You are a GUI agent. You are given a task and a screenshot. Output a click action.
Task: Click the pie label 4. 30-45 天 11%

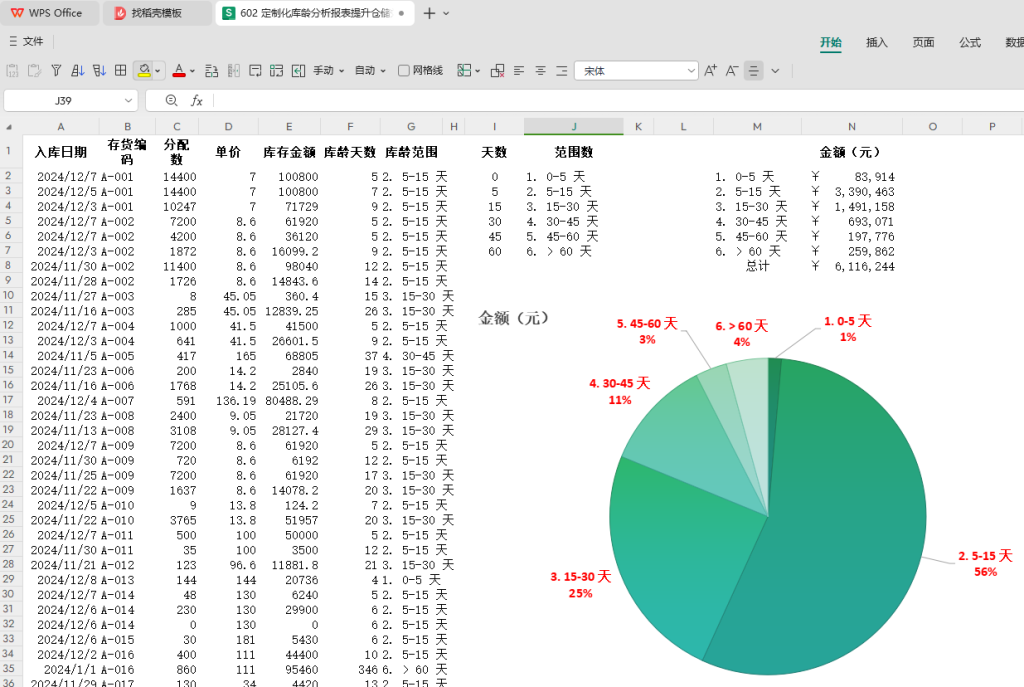pyautogui.click(x=619, y=391)
